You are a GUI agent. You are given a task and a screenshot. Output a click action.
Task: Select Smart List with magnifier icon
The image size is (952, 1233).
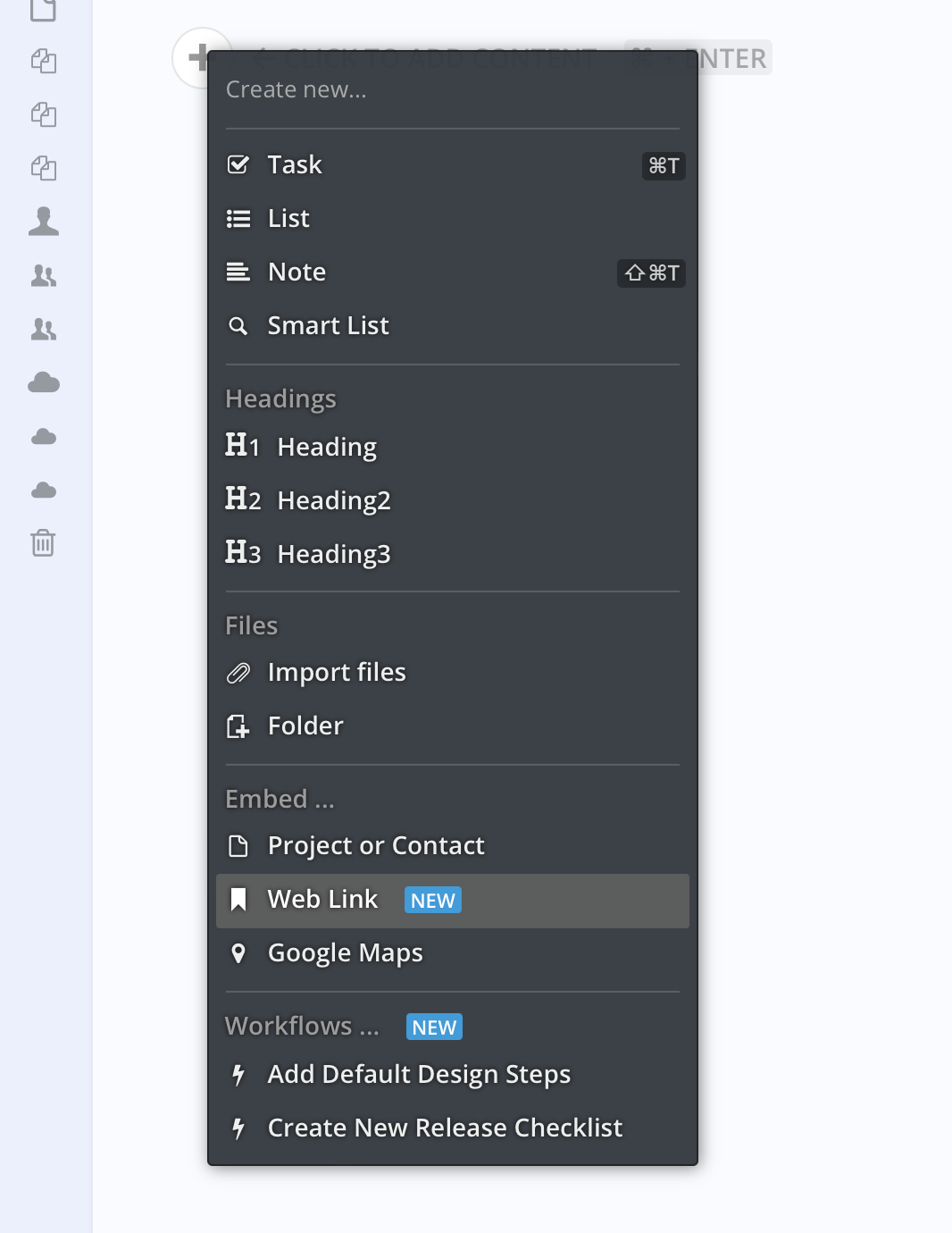[452, 326]
